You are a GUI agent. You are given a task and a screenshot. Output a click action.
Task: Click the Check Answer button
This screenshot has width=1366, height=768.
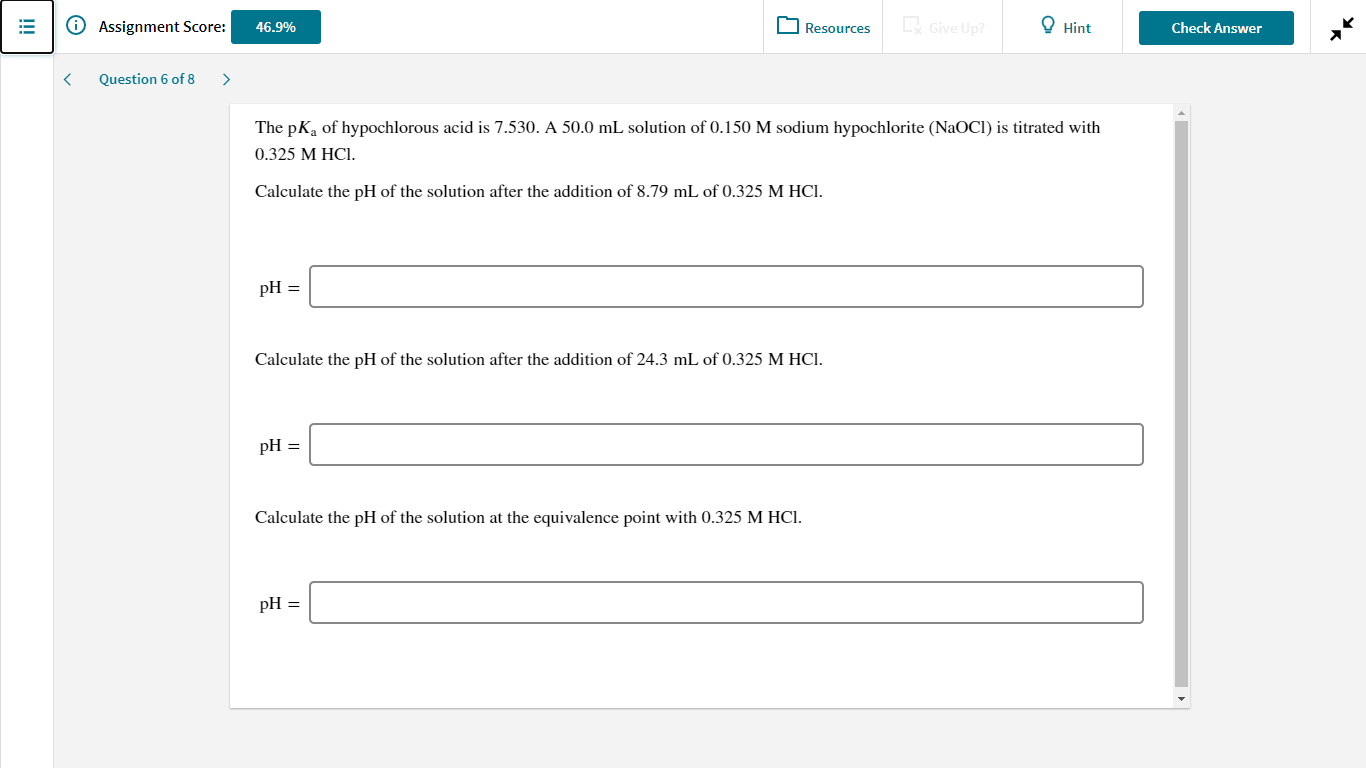click(x=1216, y=28)
